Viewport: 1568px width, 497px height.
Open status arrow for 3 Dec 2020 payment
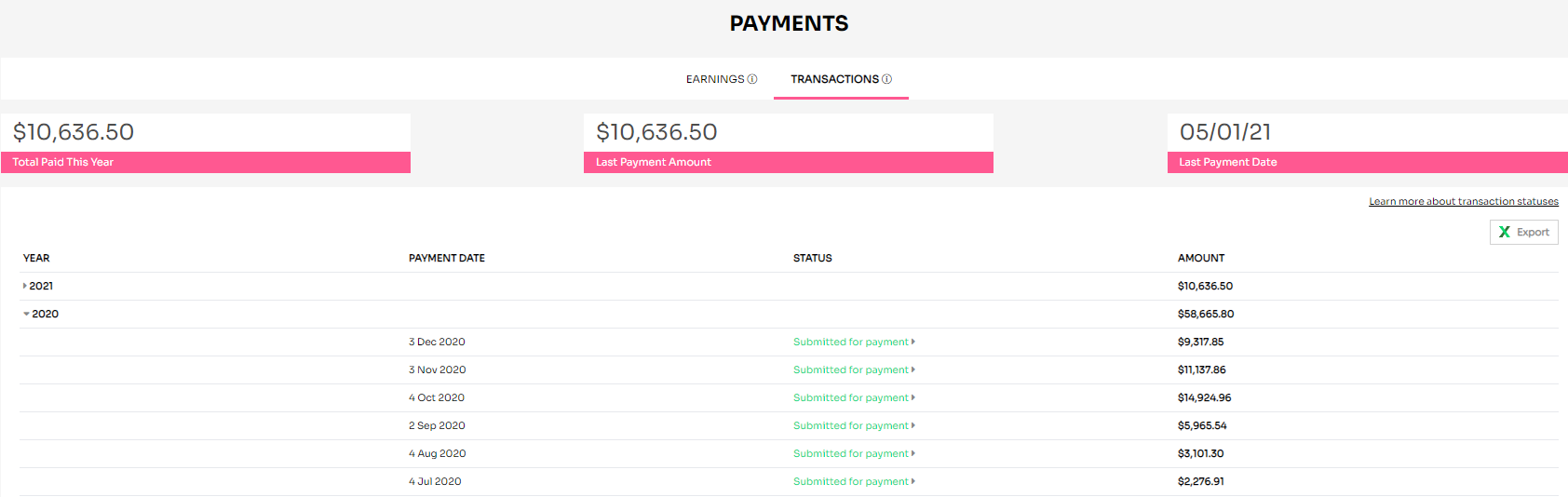coord(913,342)
